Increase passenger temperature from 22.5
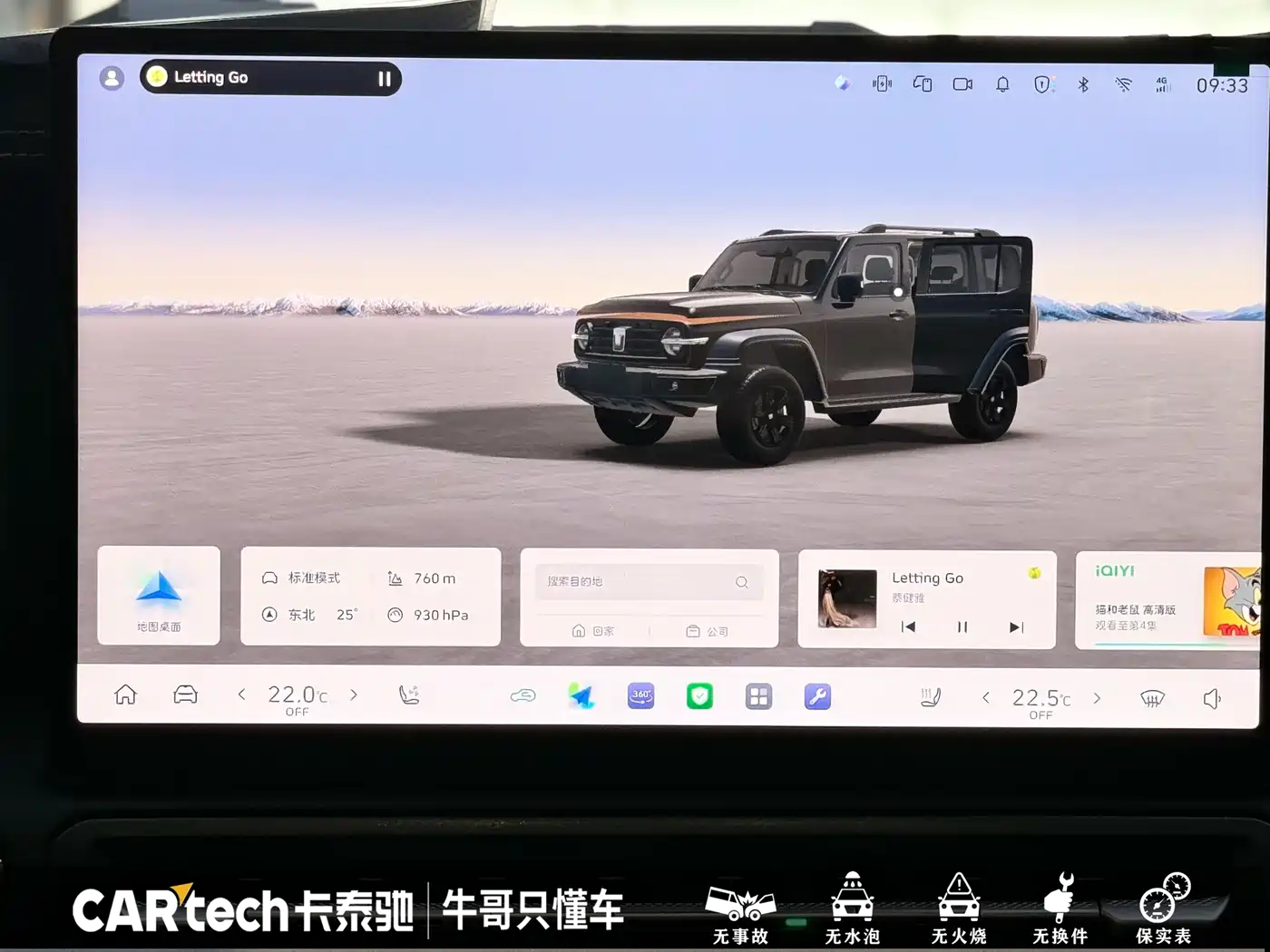The width and height of the screenshot is (1270, 952). [x=1097, y=698]
